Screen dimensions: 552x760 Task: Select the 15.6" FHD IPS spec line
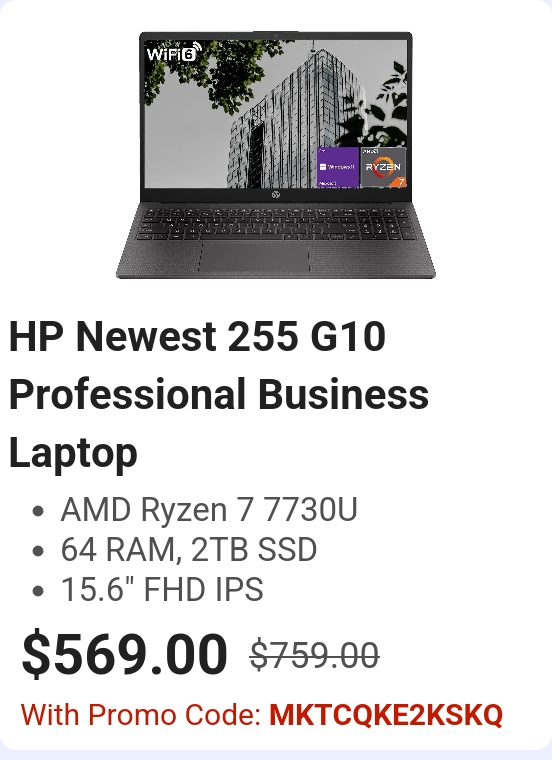click(162, 589)
